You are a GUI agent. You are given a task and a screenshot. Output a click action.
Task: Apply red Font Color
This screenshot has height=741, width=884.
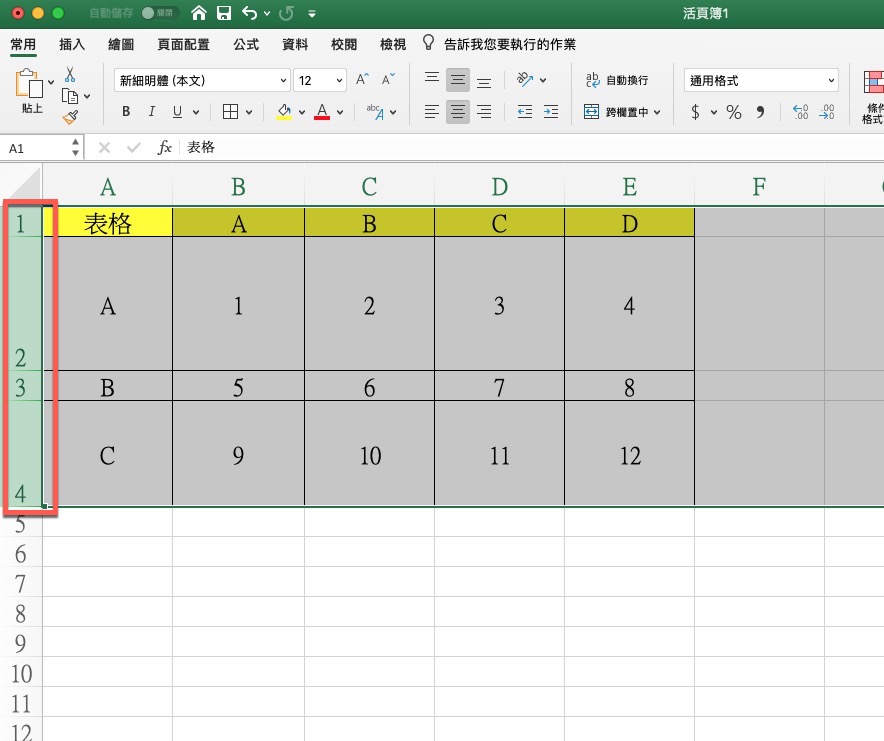(x=322, y=112)
